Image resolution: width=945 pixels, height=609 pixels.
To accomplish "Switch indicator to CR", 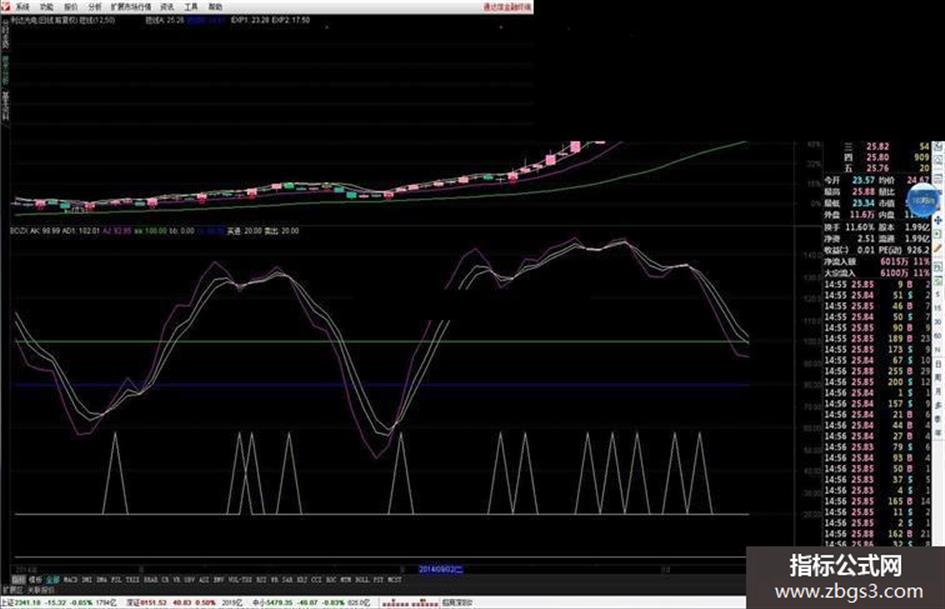I will [x=165, y=579].
